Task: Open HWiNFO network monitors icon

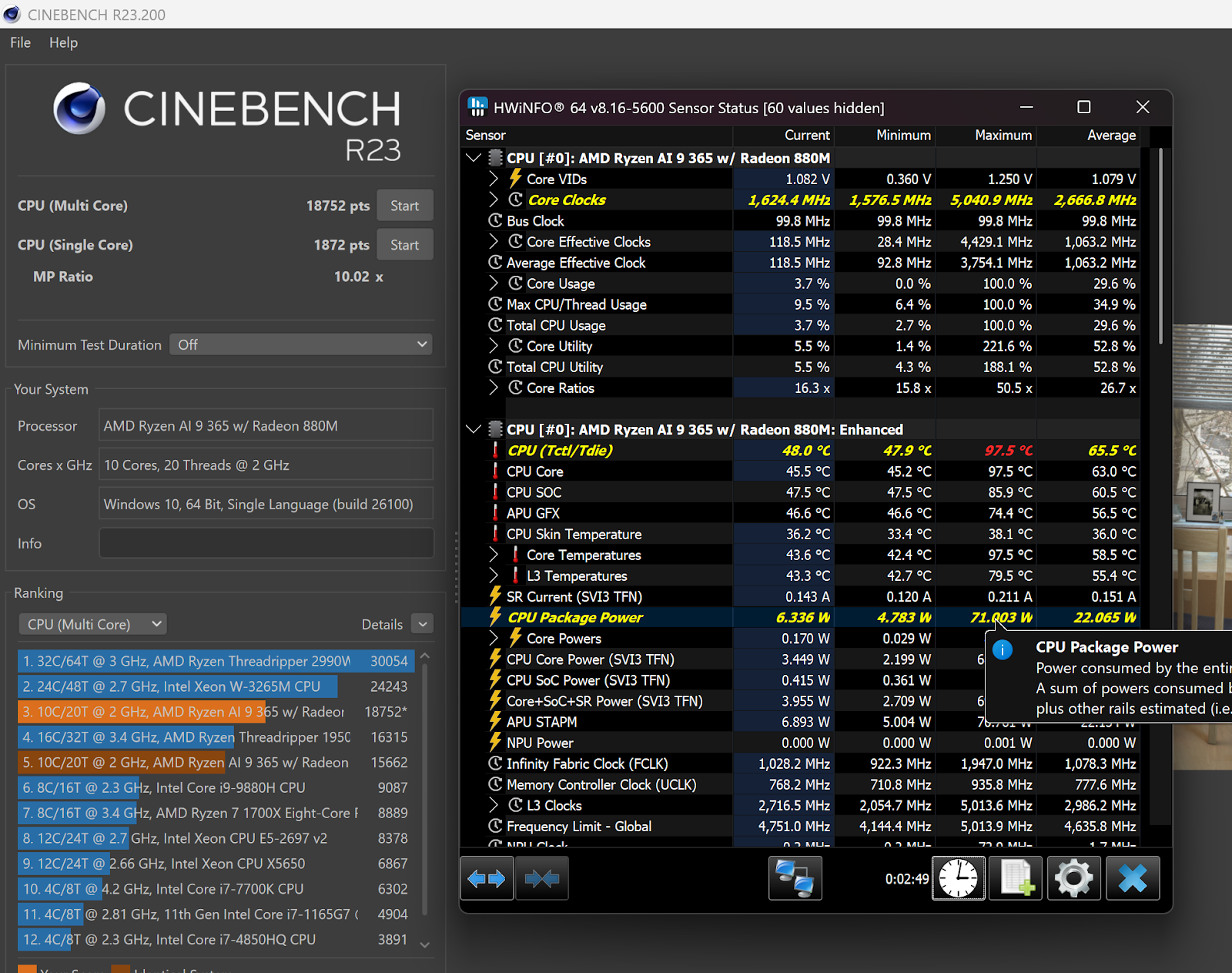Action: pyautogui.click(x=795, y=878)
